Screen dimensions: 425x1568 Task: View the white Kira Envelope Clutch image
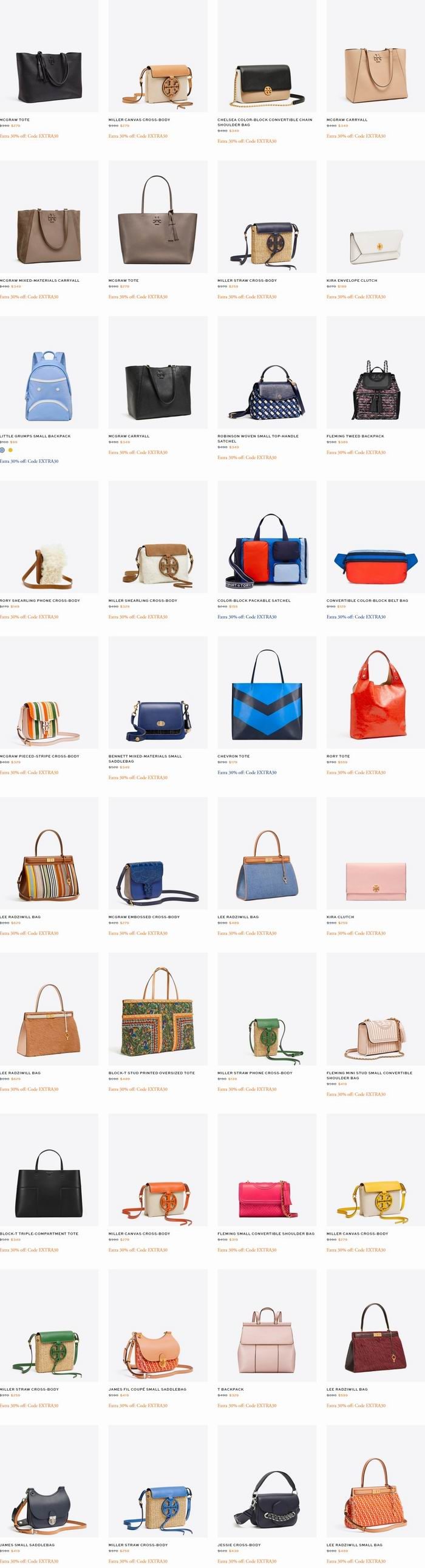pyautogui.click(x=376, y=217)
